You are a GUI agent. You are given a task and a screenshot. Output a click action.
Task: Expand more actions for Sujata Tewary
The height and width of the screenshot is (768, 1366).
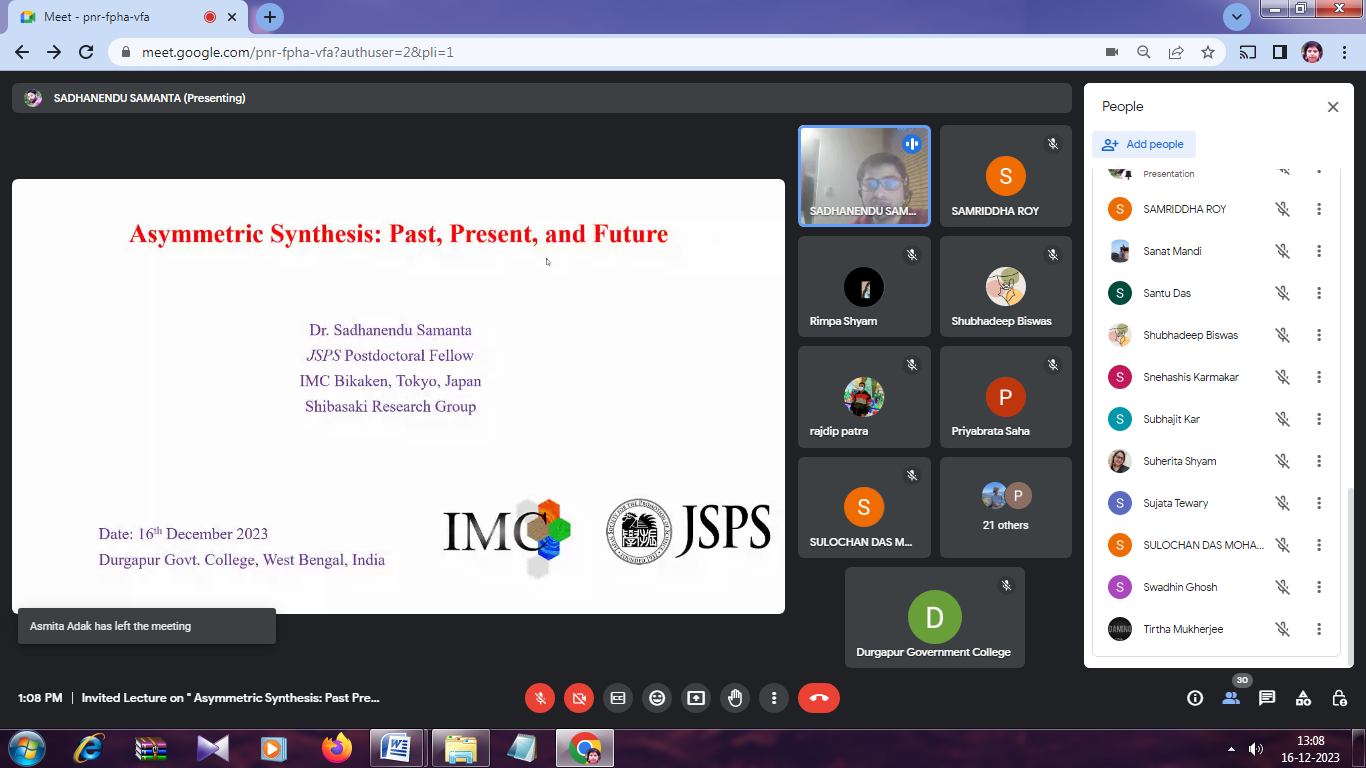1319,503
